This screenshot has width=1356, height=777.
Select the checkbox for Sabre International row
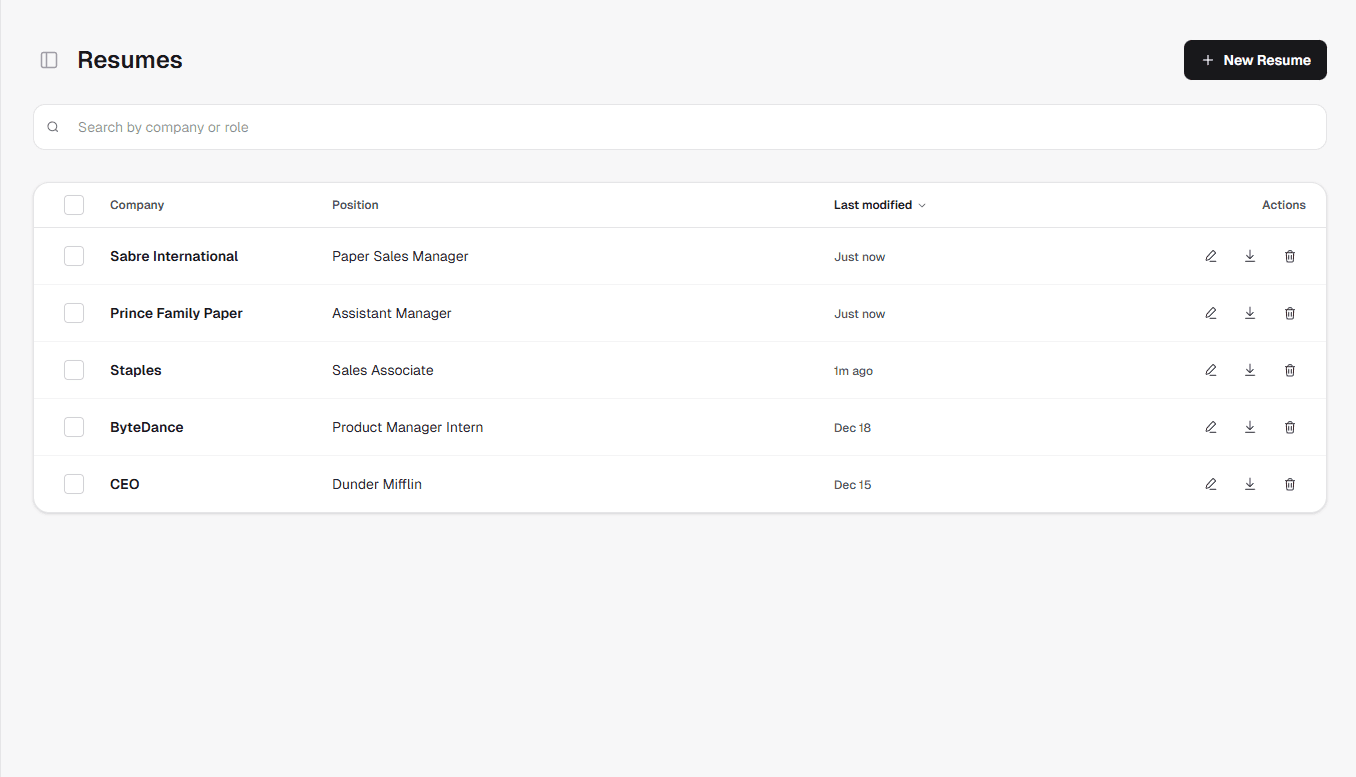pyautogui.click(x=74, y=256)
